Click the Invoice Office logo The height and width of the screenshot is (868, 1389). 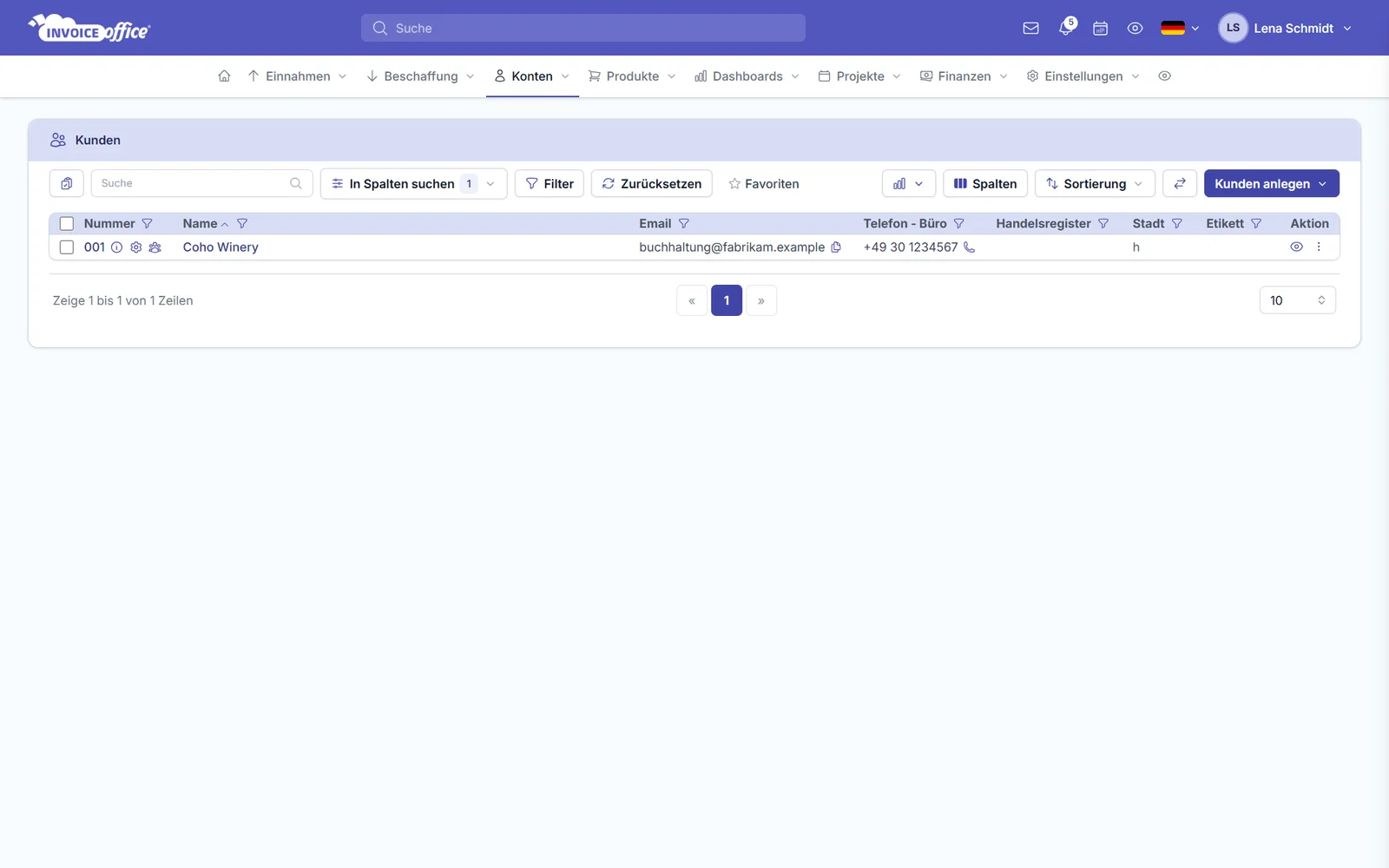[89, 28]
